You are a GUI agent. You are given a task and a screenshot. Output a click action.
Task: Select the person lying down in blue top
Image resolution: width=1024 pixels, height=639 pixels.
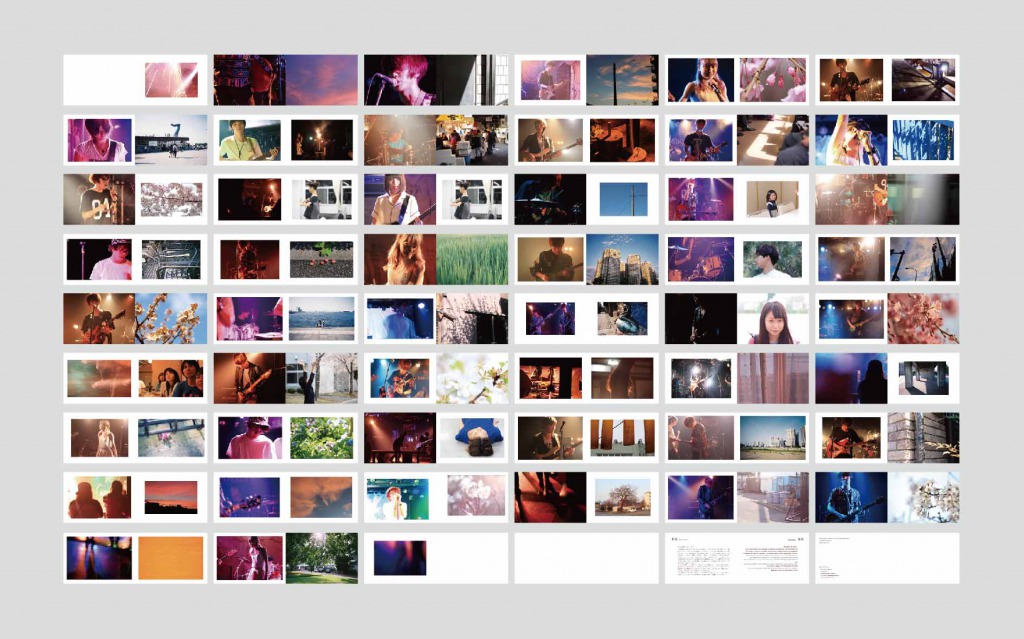pos(473,438)
